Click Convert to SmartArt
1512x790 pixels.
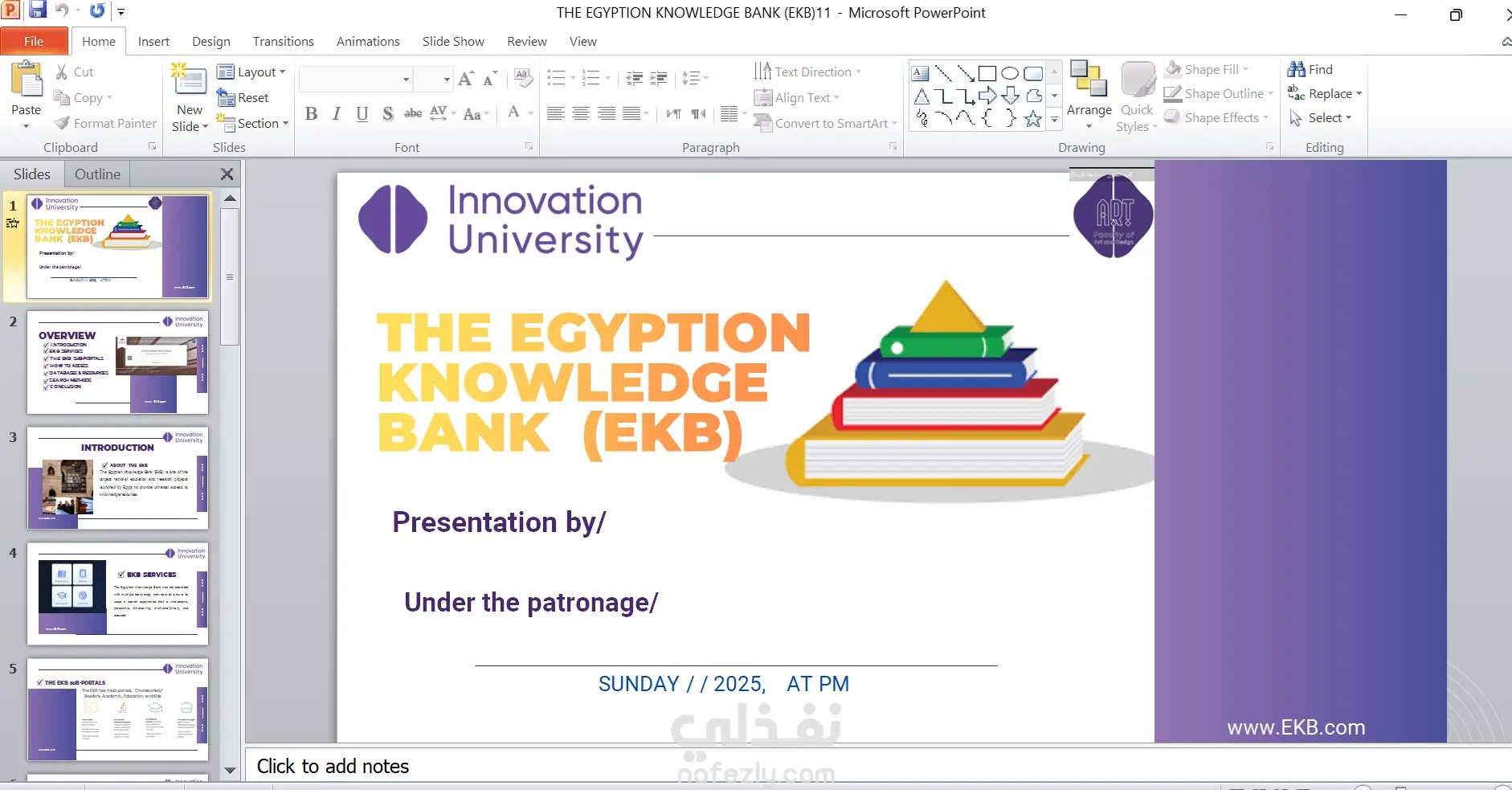click(x=825, y=123)
